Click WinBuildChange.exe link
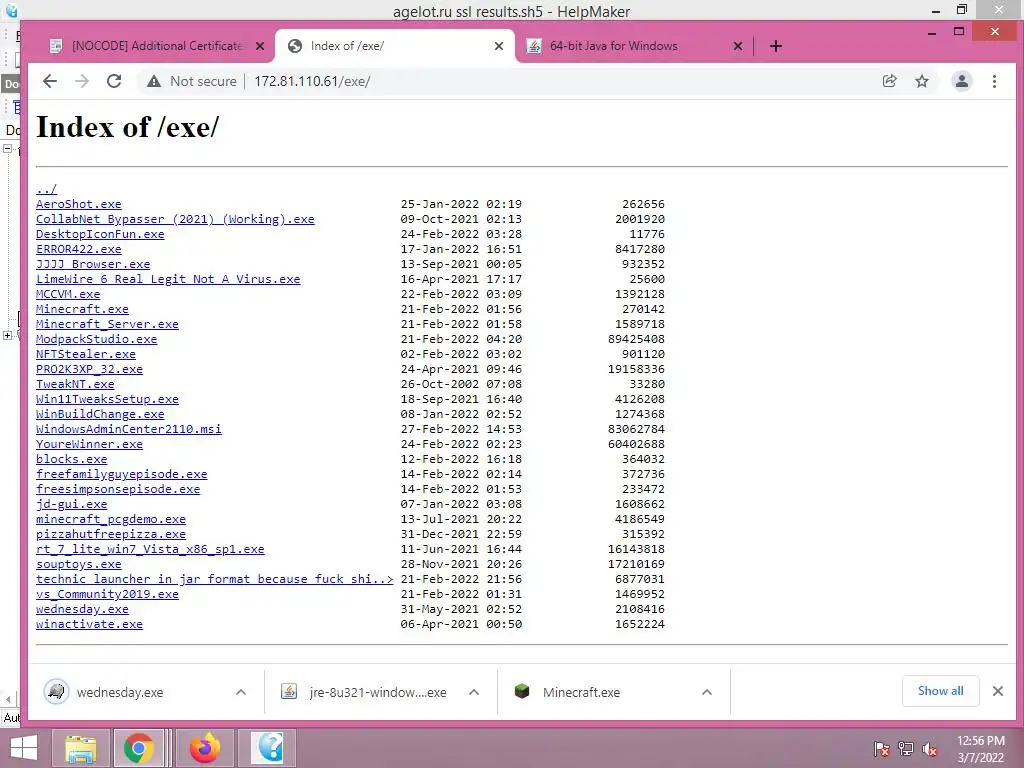This screenshot has height=768, width=1024. pos(100,415)
